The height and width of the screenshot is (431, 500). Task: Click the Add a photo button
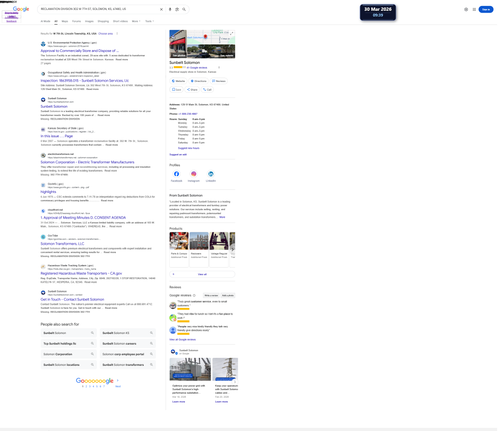click(228, 296)
